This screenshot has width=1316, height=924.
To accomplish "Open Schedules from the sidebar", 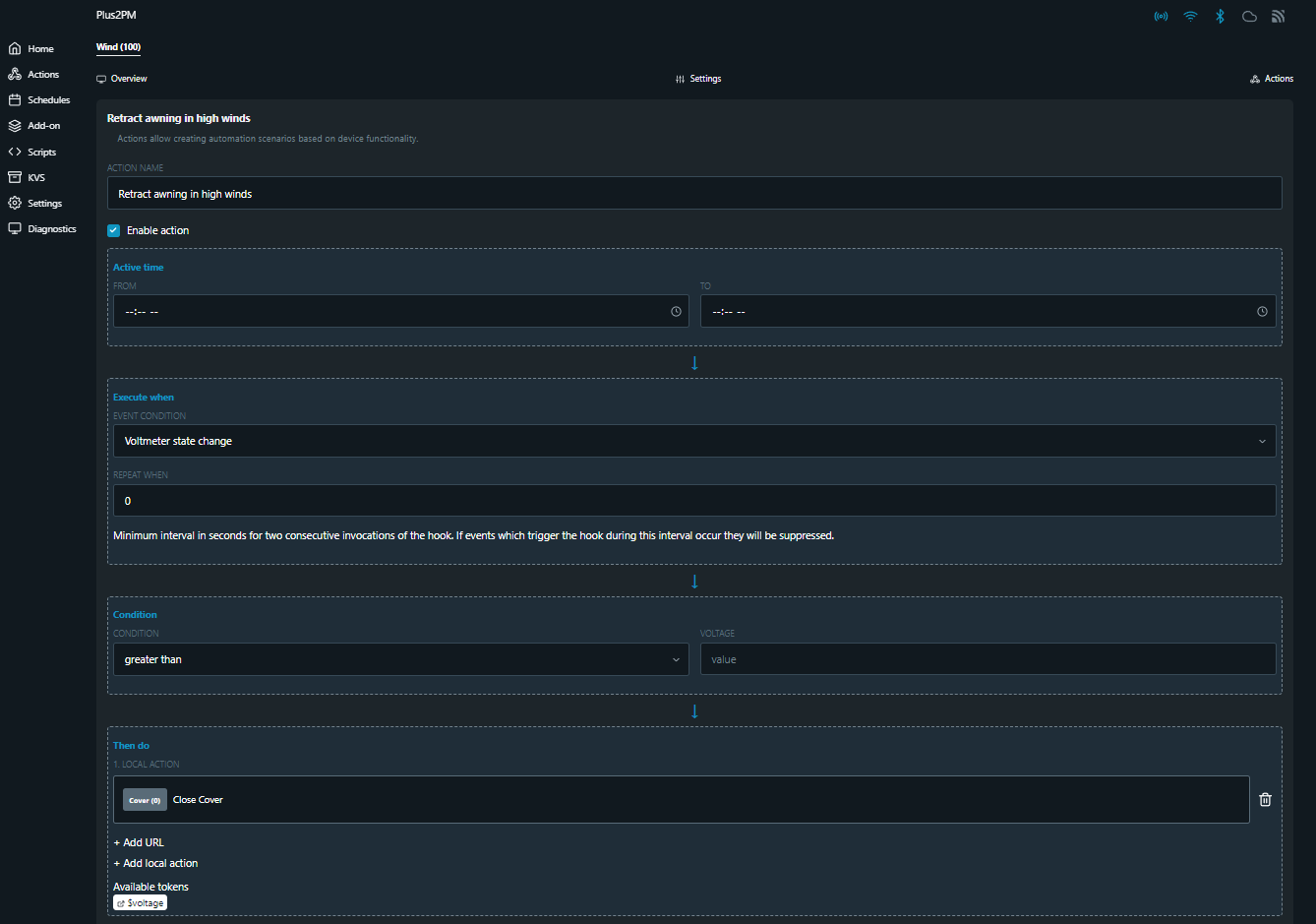I will coord(48,100).
